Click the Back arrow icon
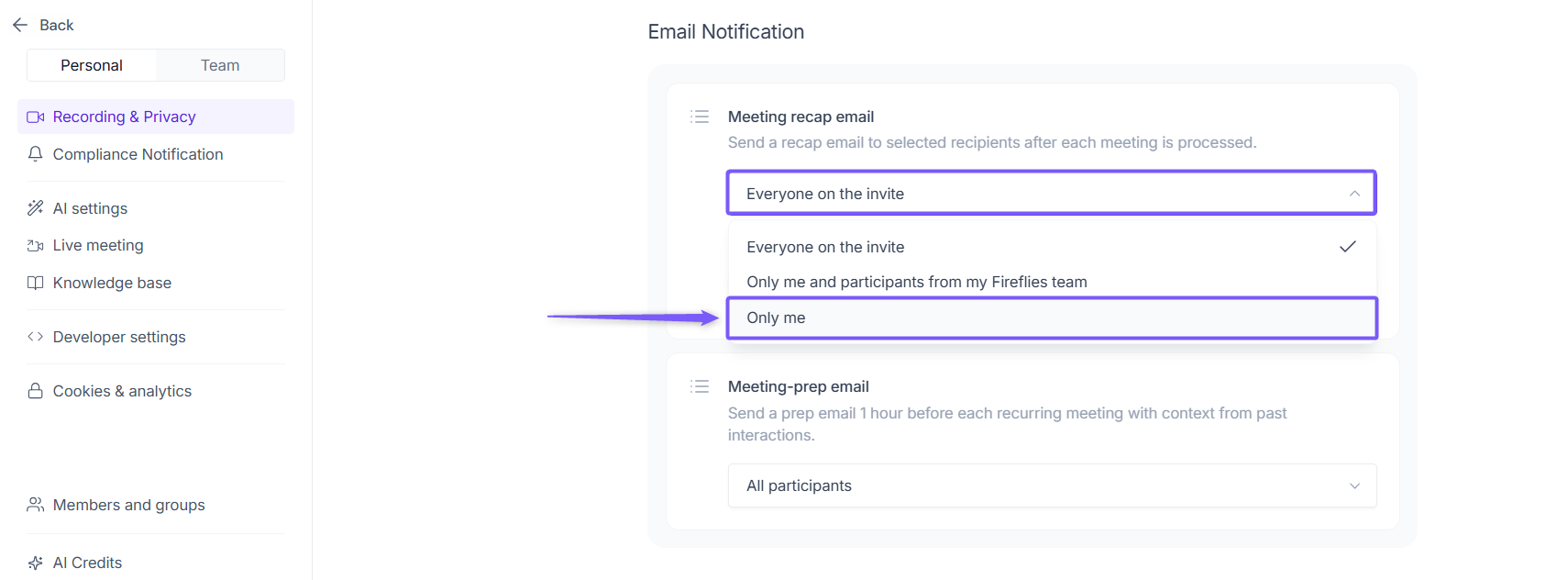The width and height of the screenshot is (1568, 580). [20, 25]
